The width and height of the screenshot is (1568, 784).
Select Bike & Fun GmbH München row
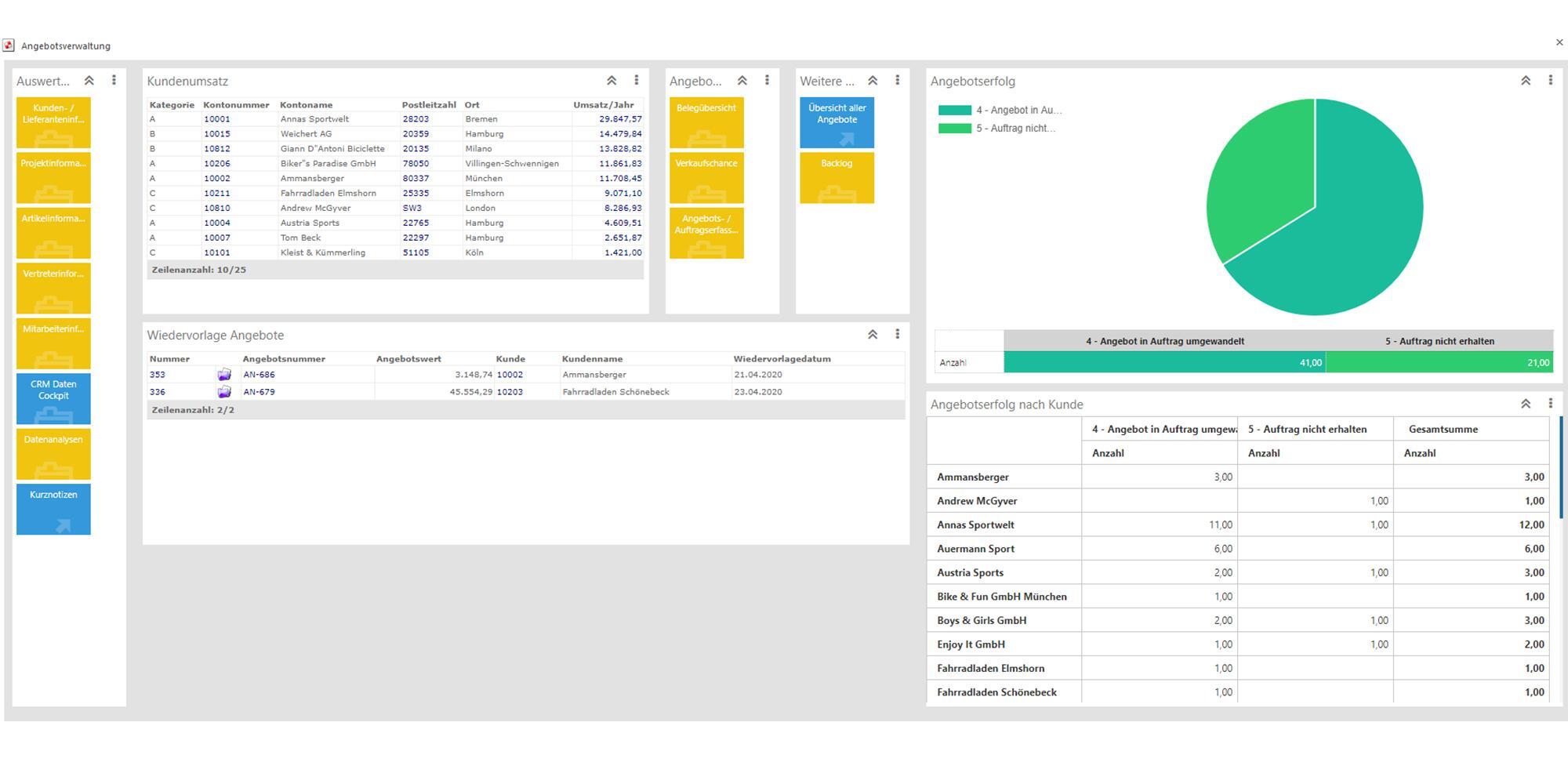tap(1238, 597)
